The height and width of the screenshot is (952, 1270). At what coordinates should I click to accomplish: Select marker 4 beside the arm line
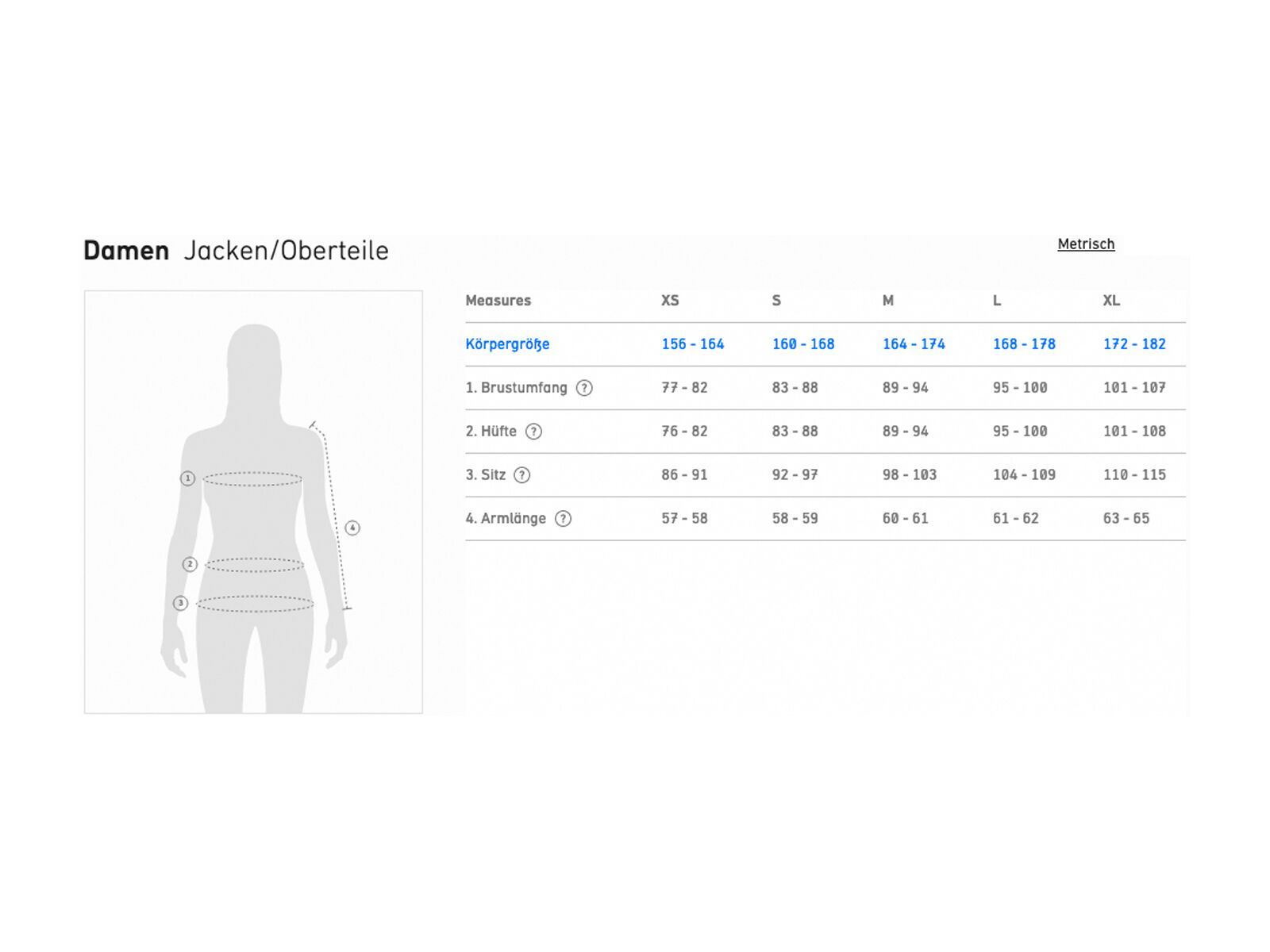[352, 528]
